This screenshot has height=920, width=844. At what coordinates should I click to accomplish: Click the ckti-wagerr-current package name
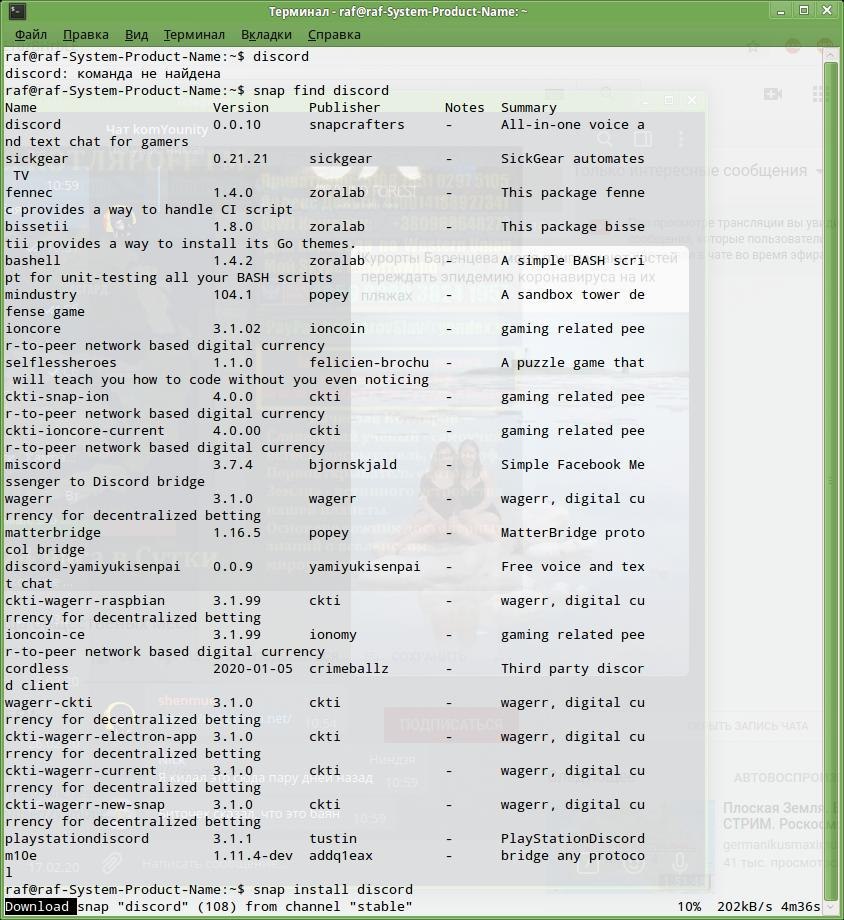[x=80, y=771]
